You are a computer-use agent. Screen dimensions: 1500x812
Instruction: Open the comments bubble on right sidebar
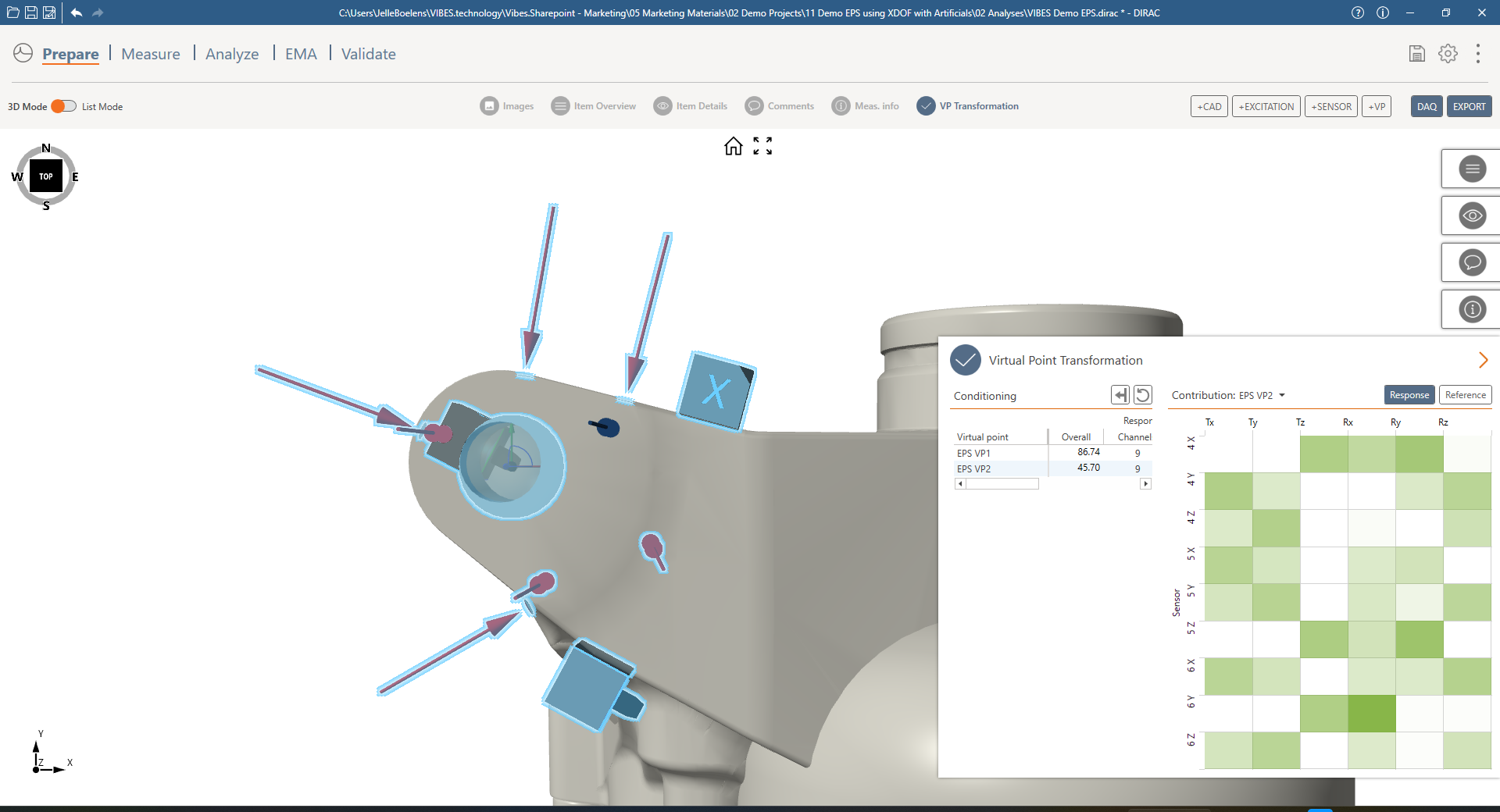tap(1472, 262)
